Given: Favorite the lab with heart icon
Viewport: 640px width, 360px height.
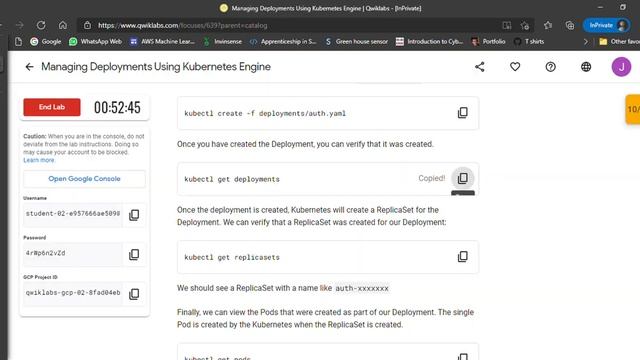Looking at the screenshot, I should (x=515, y=67).
